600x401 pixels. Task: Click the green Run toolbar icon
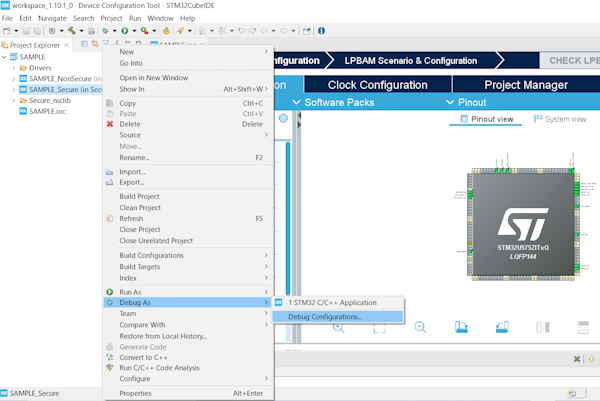pos(123,31)
